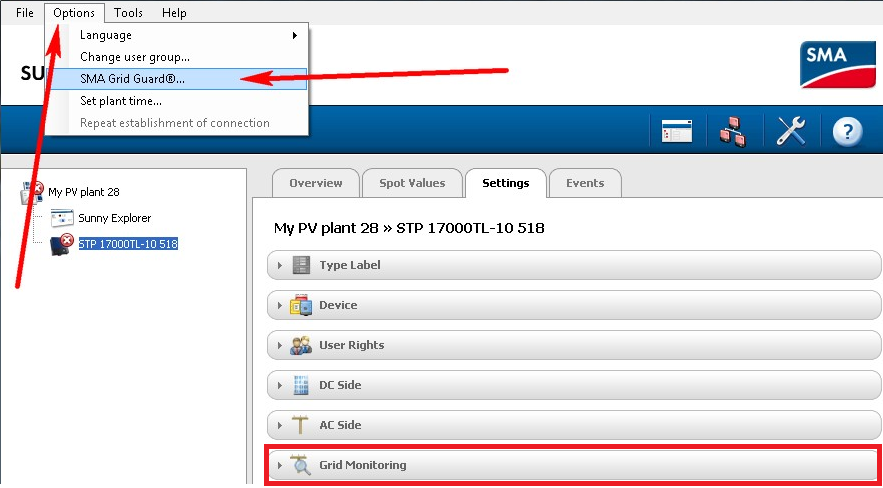Expand the DC Side section

pyautogui.click(x=573, y=386)
